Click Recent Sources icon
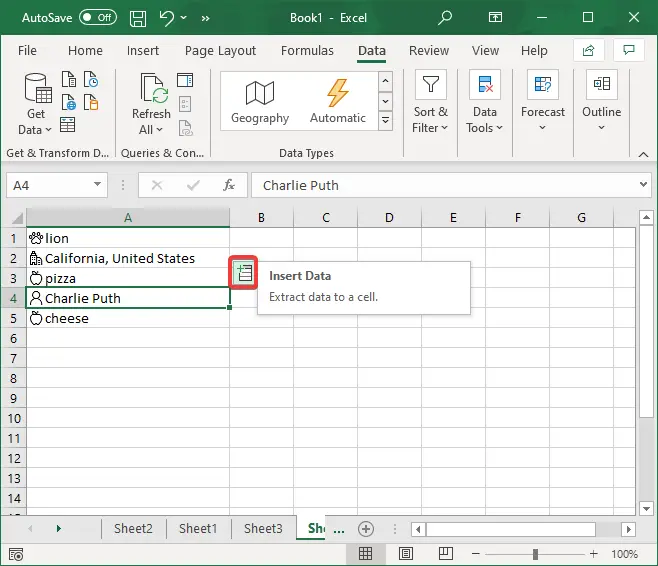 click(91, 79)
